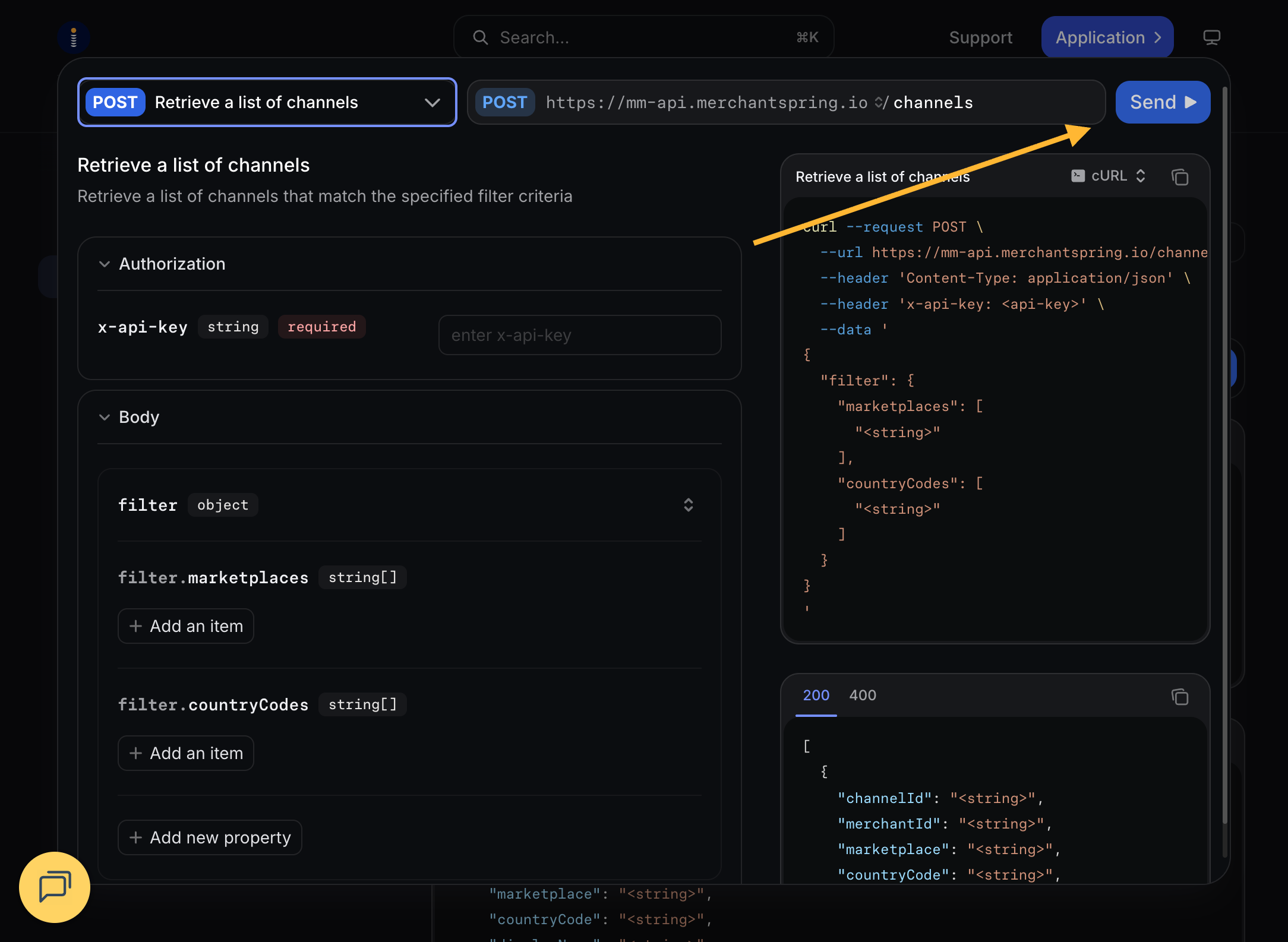
Task: Click the 'x-api-key: <api-key>' header line
Action: pos(962,304)
